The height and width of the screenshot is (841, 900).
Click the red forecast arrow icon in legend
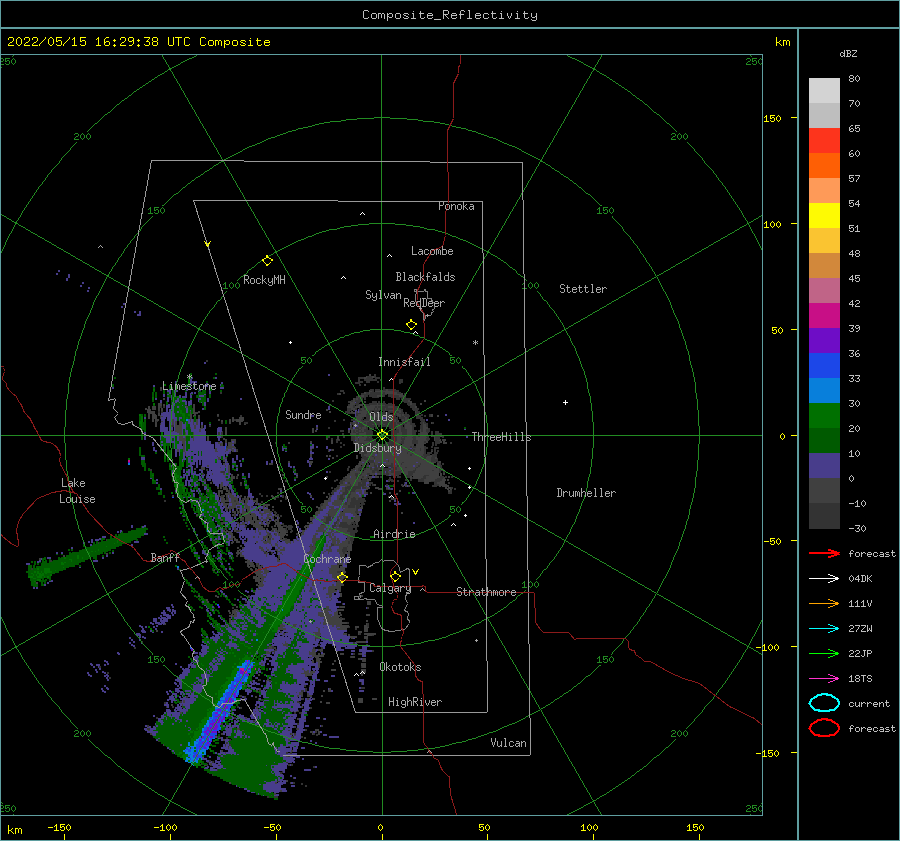pos(824,553)
